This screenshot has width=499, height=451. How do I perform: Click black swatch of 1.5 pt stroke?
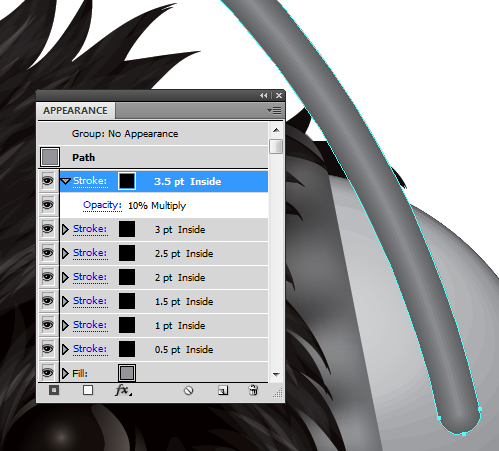(x=127, y=301)
